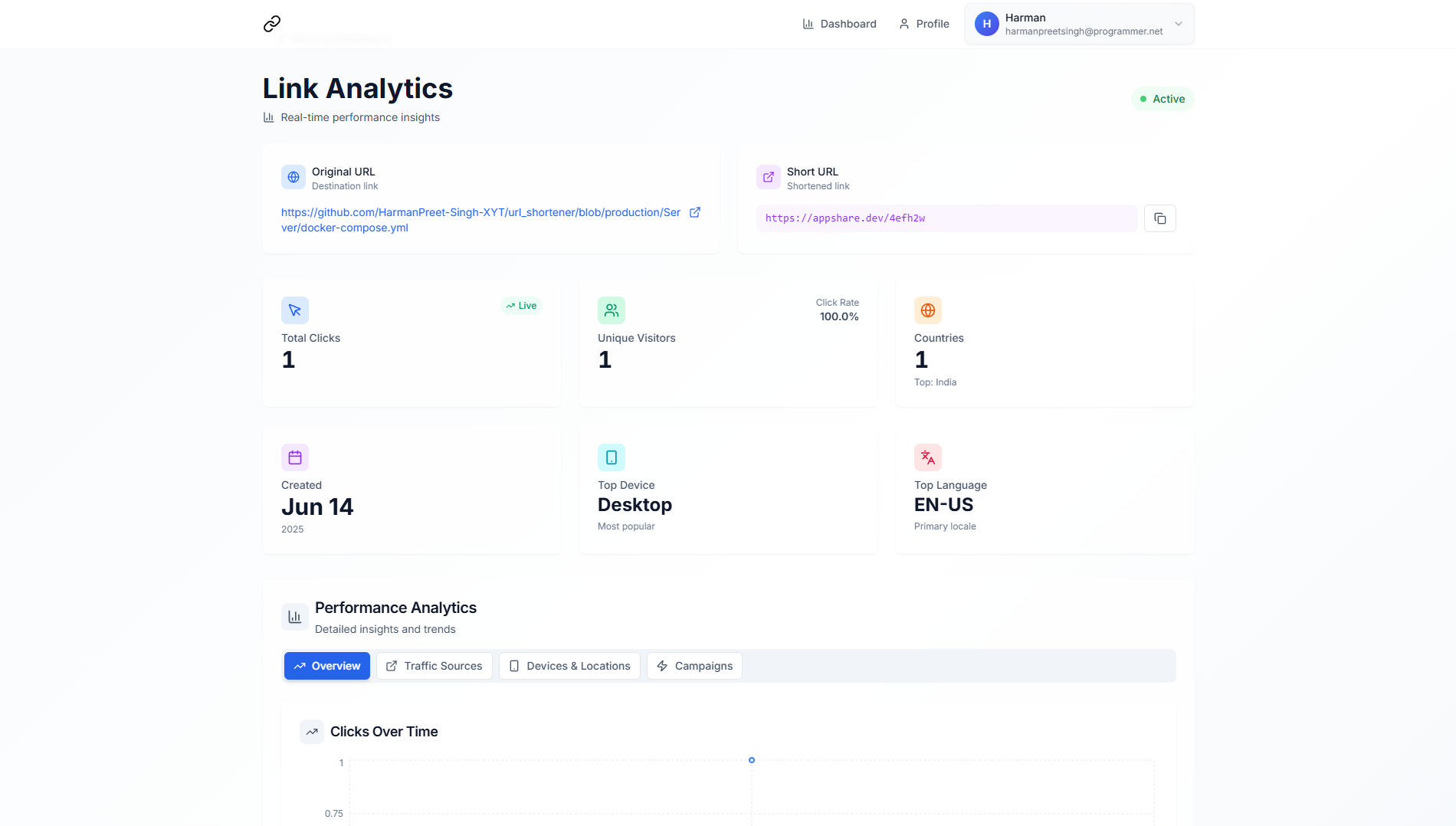
Task: Click the Created calendar icon
Action: pos(295,457)
